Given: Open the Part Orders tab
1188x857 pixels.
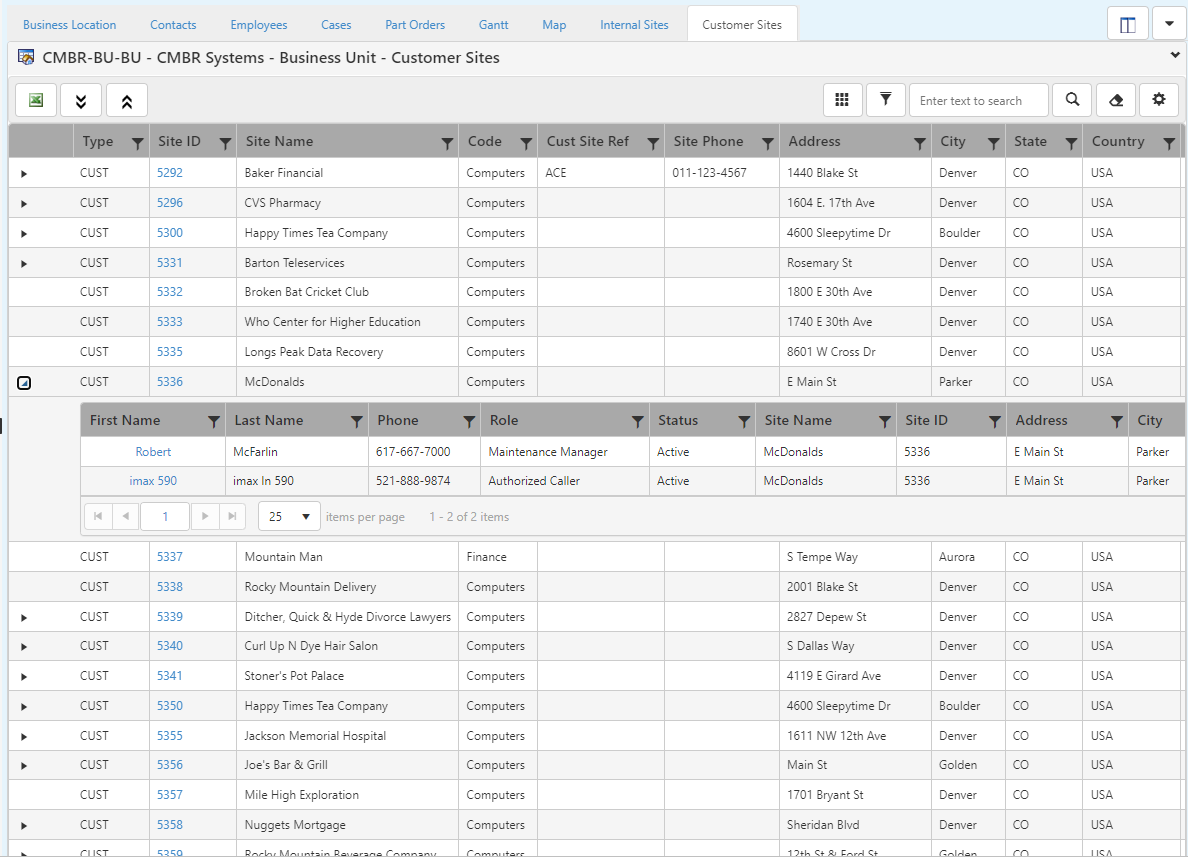Looking at the screenshot, I should pos(415,25).
